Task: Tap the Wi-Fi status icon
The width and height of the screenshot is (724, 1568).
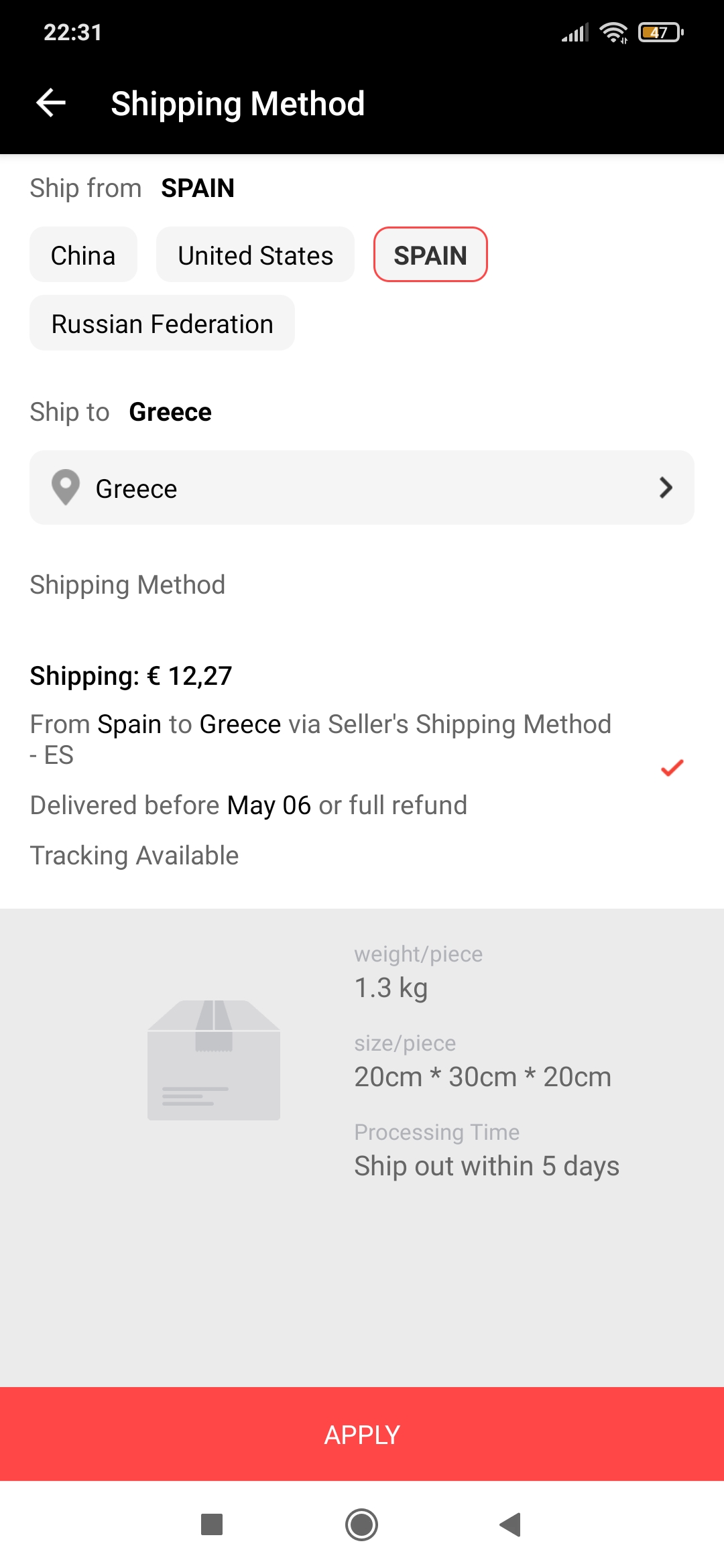Action: tap(613, 32)
